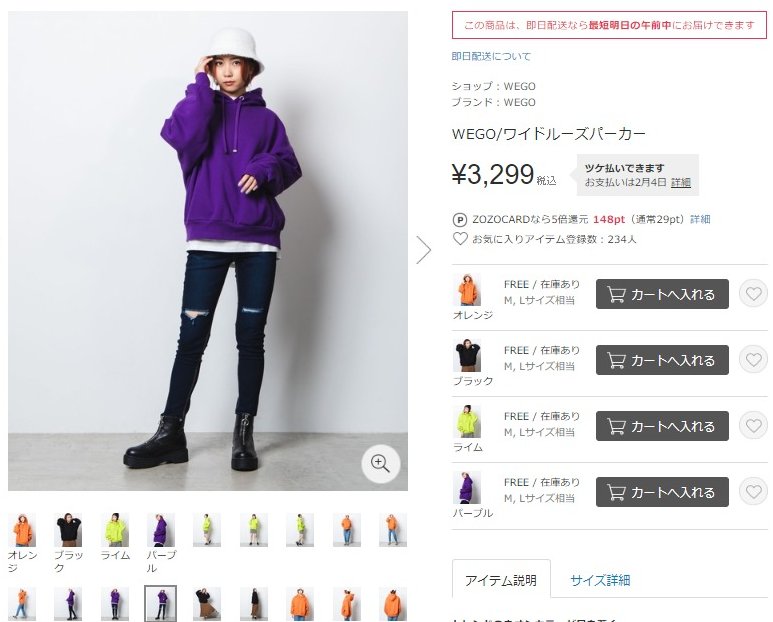Open 詳細 link for ZOZOCARD points
Viewport: 773px width, 622px height.
[700, 219]
